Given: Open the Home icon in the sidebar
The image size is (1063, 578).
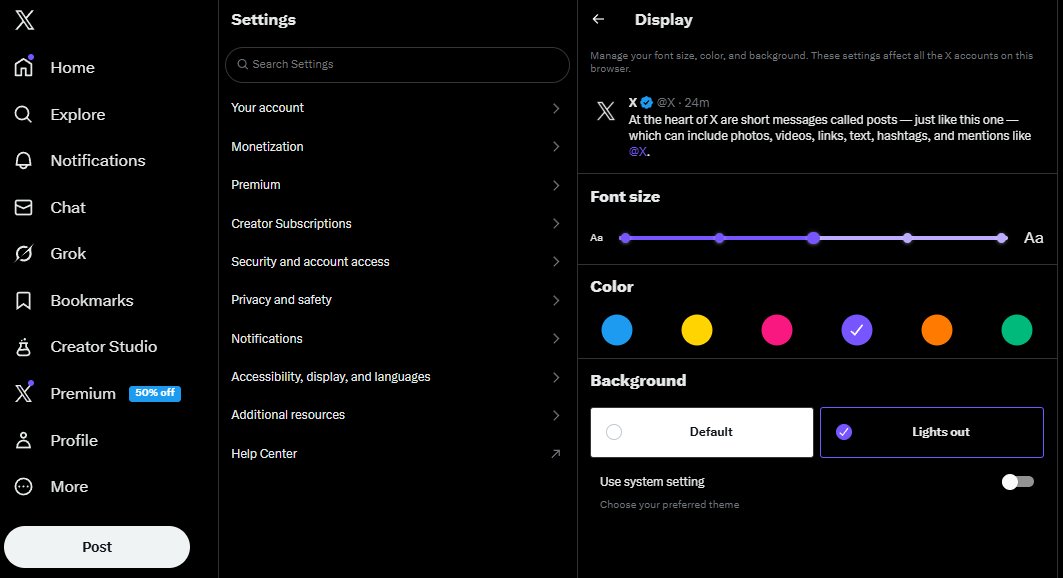Looking at the screenshot, I should pyautogui.click(x=24, y=66).
